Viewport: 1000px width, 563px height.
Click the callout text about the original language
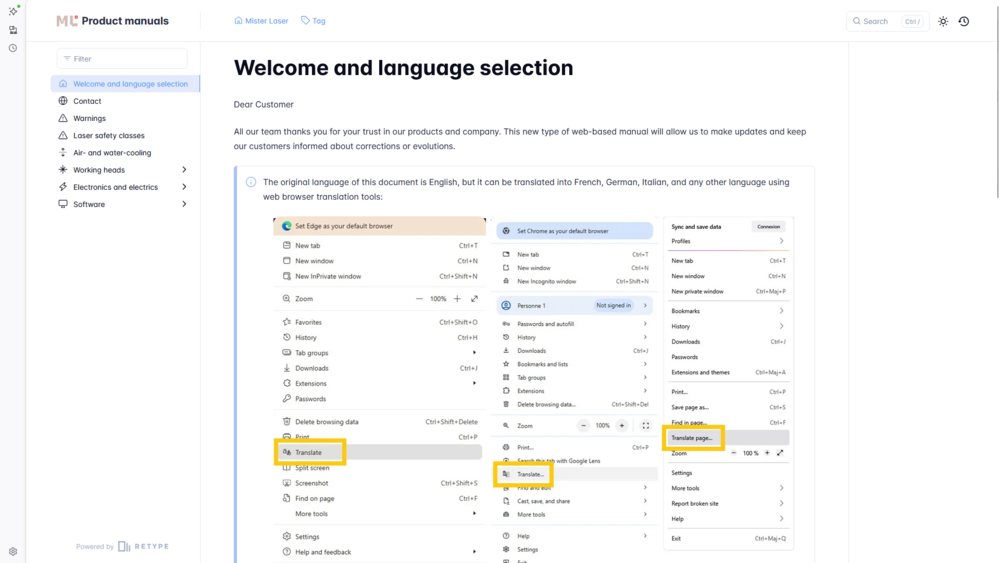coord(526,189)
